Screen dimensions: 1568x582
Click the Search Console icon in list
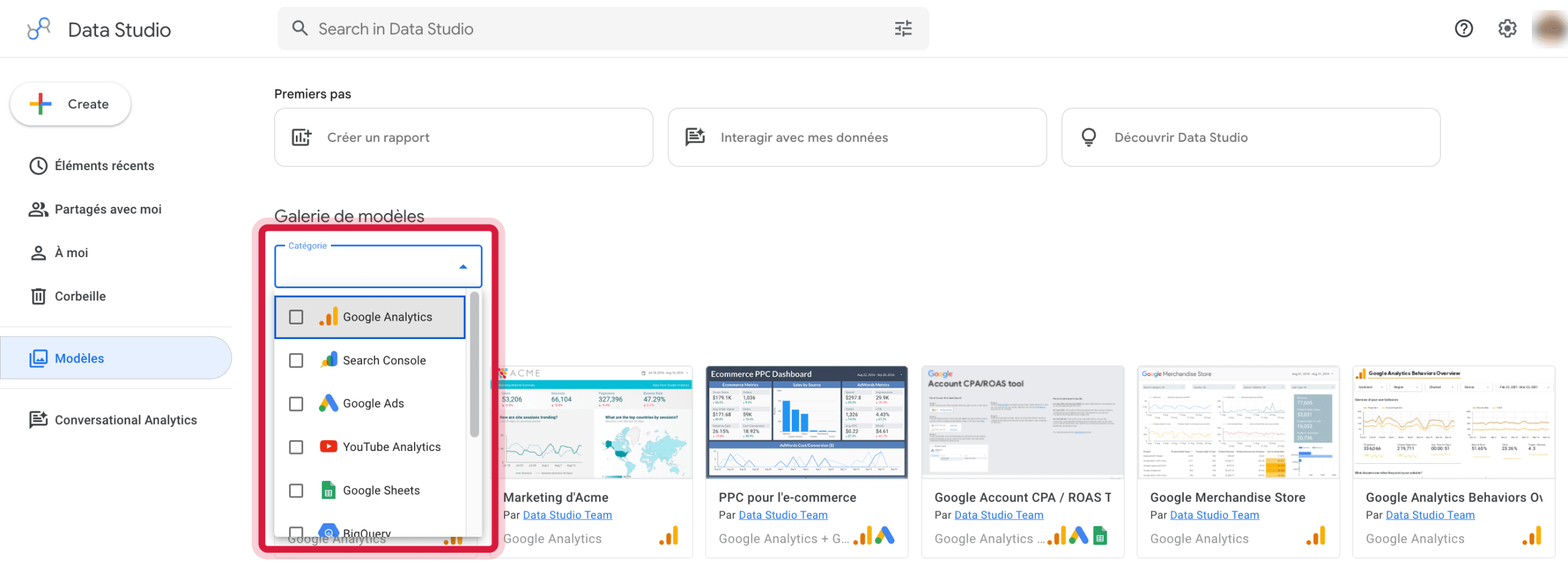point(328,360)
